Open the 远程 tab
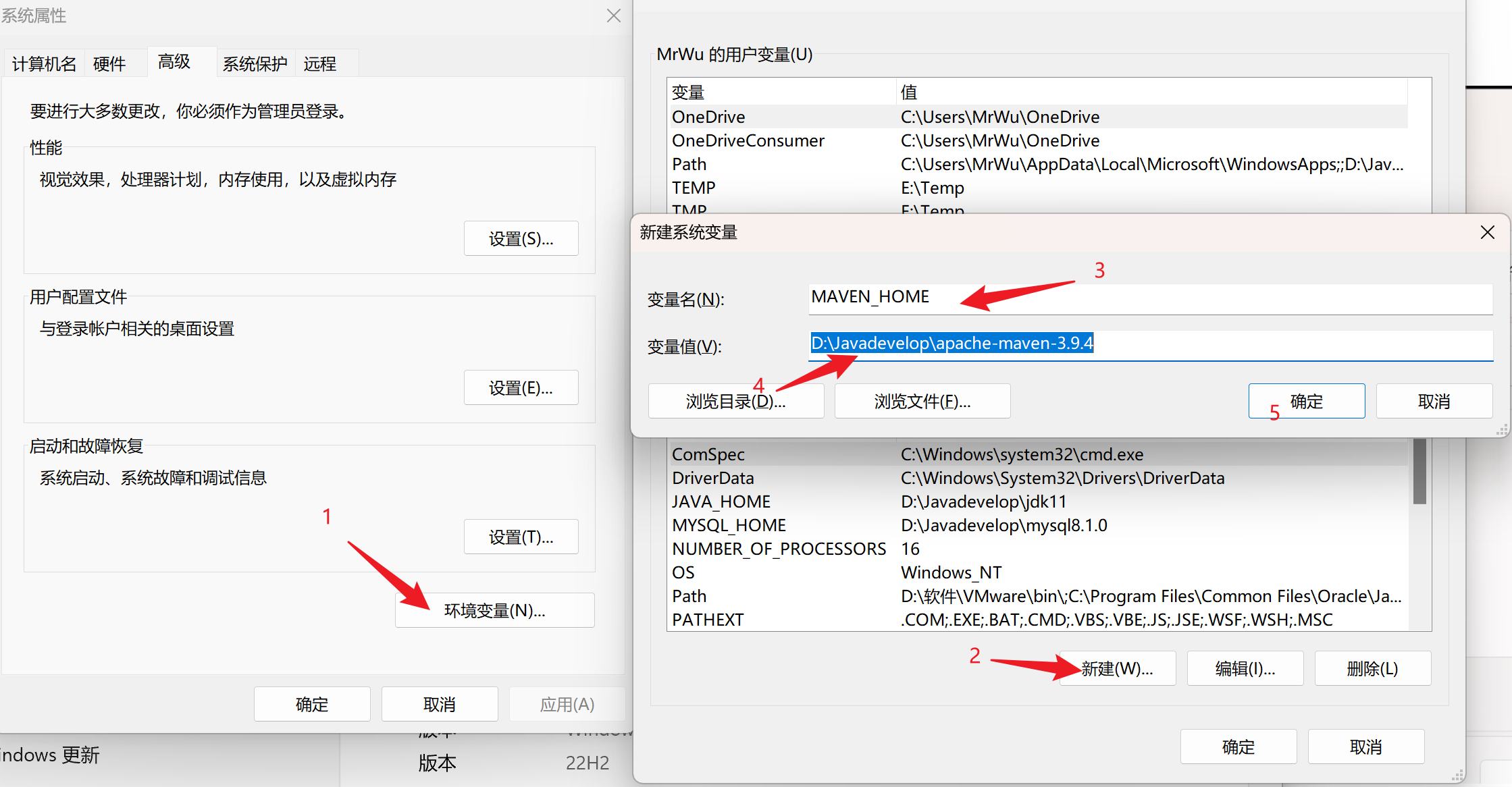The image size is (1512, 787). [319, 63]
